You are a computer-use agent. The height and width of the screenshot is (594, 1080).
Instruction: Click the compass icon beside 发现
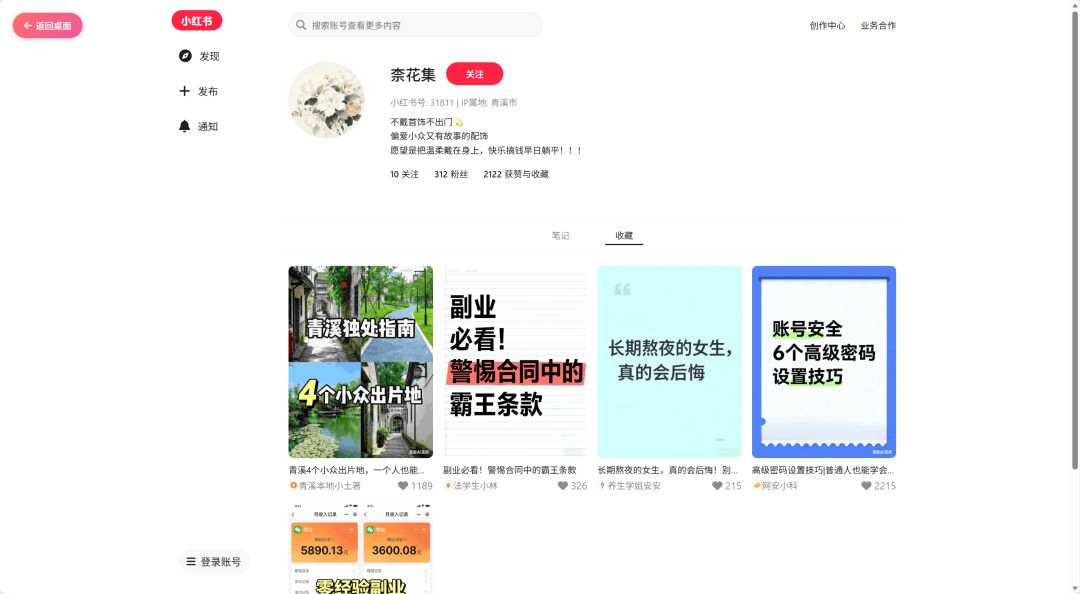(x=185, y=56)
